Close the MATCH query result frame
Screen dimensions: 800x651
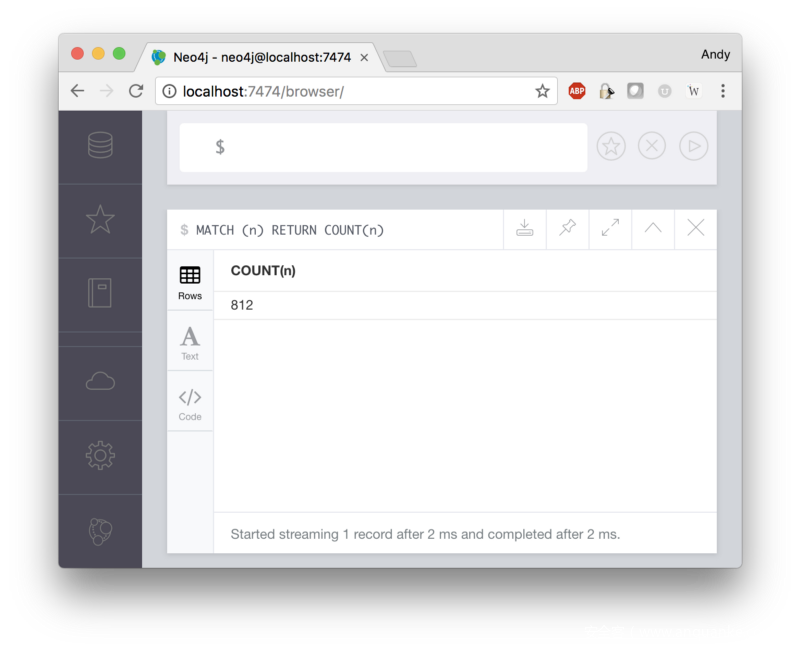(695, 229)
